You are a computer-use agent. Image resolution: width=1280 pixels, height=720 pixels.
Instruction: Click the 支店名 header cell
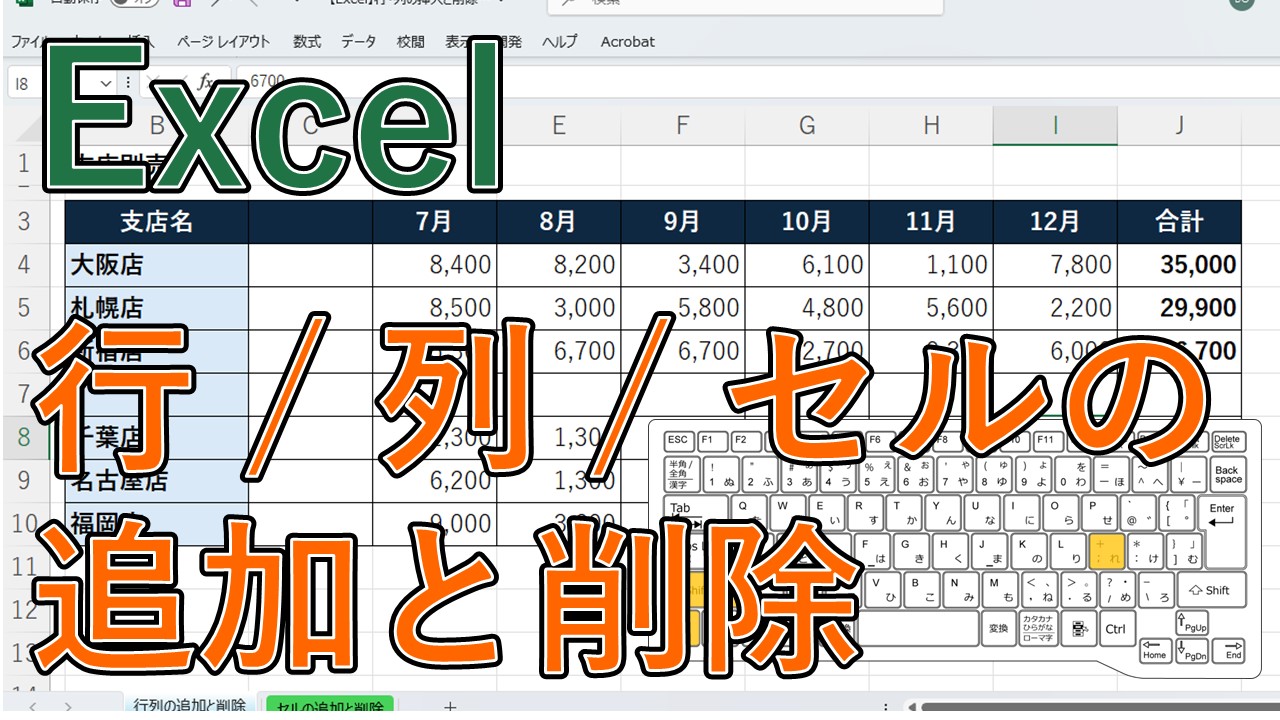[x=156, y=221]
